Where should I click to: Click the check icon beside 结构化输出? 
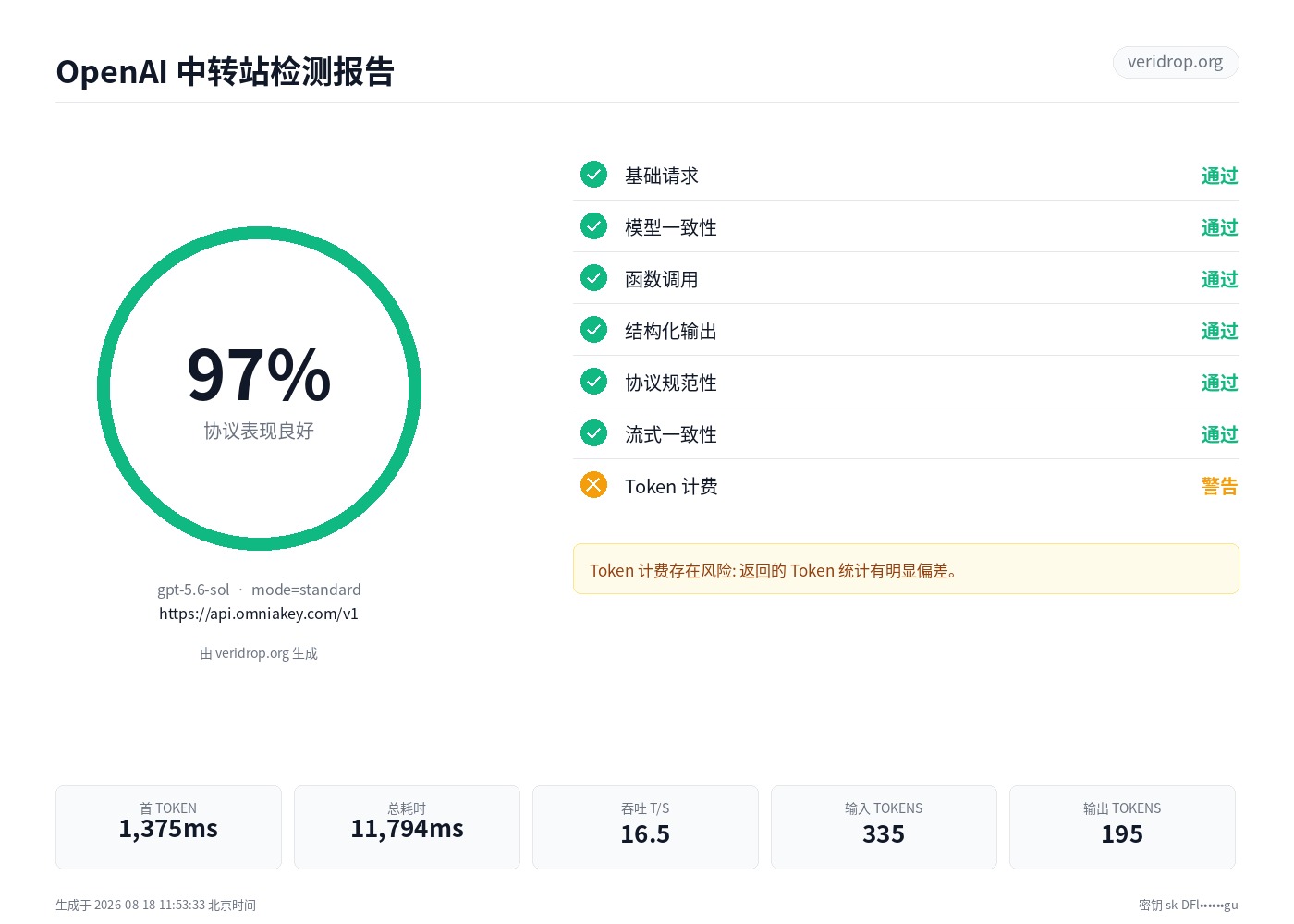[x=593, y=330]
